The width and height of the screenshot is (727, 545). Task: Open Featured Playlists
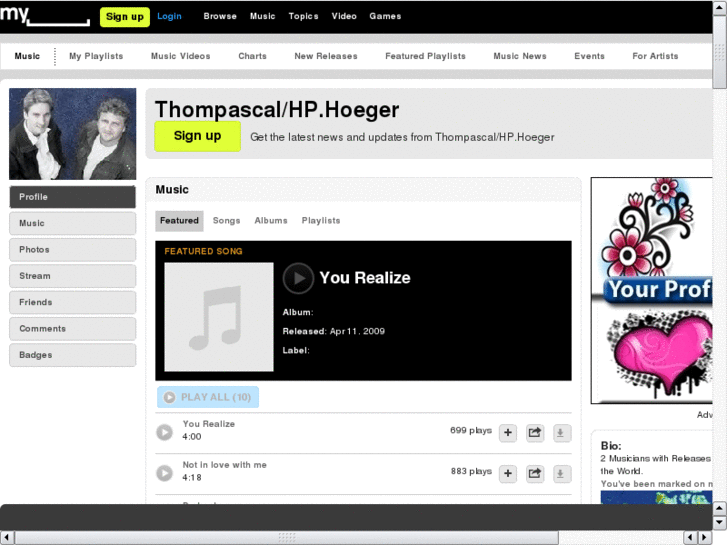pos(425,56)
